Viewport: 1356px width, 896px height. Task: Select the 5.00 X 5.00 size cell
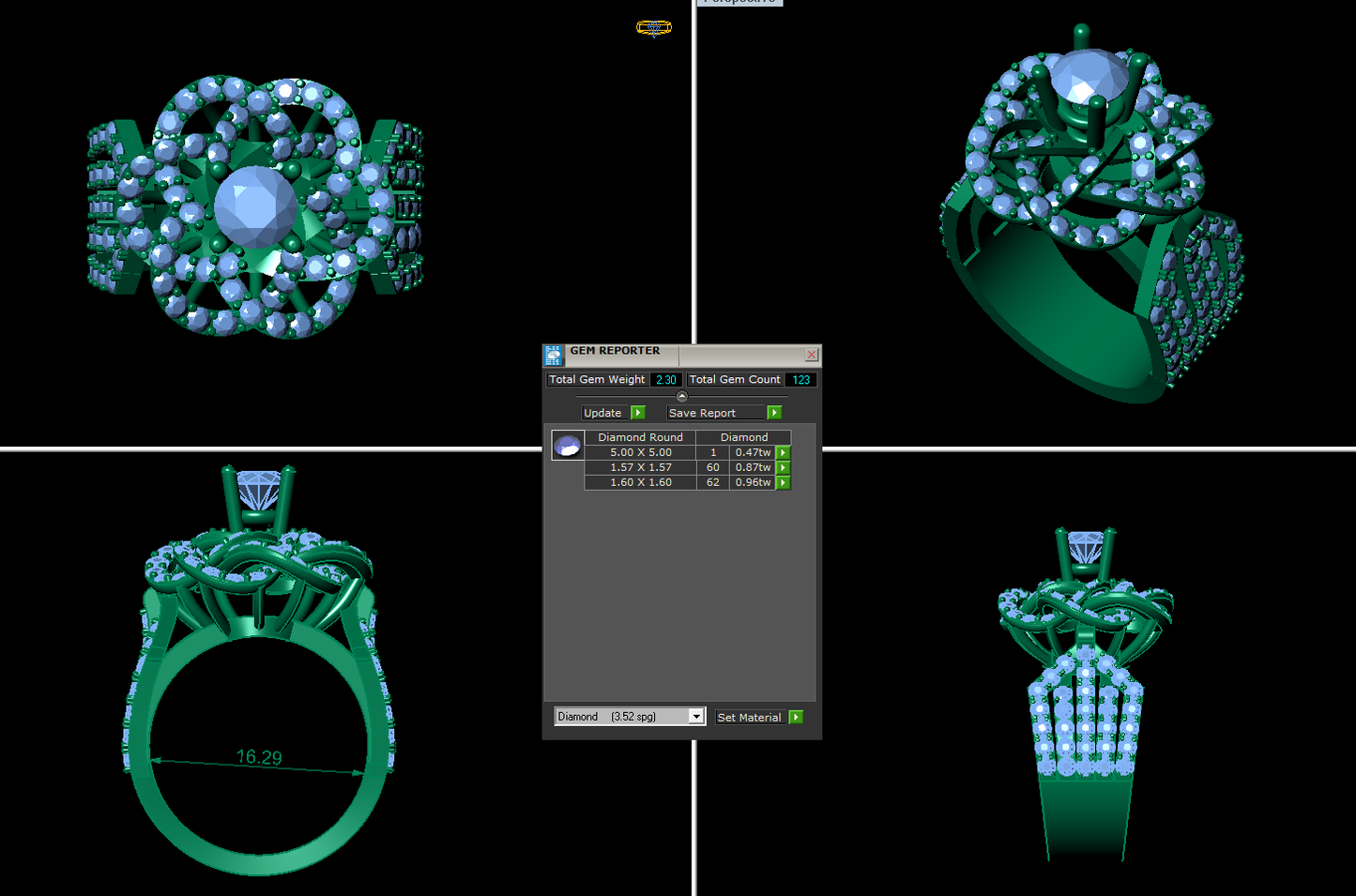641,452
